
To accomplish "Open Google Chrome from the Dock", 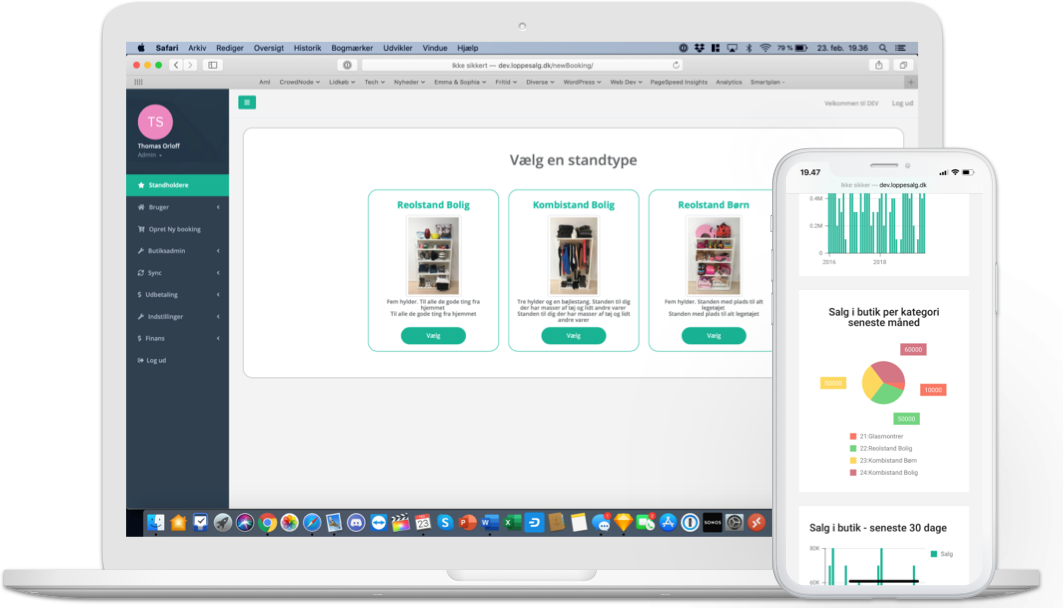I will tap(267, 522).
